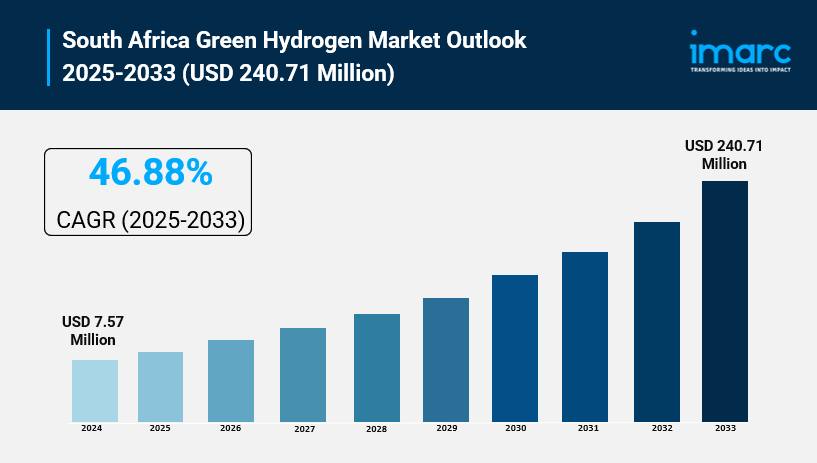817x463 pixels.
Task: Click the "Transforming Ideas Into Impact" tagline
Action: tap(740, 69)
